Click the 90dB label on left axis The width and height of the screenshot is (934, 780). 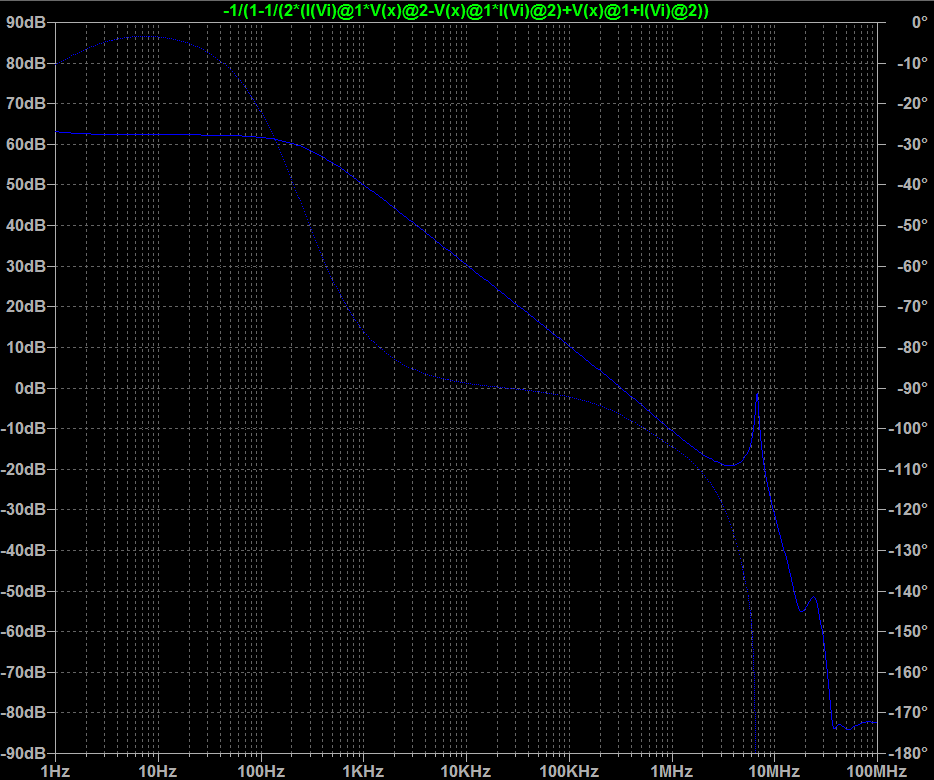(26, 23)
